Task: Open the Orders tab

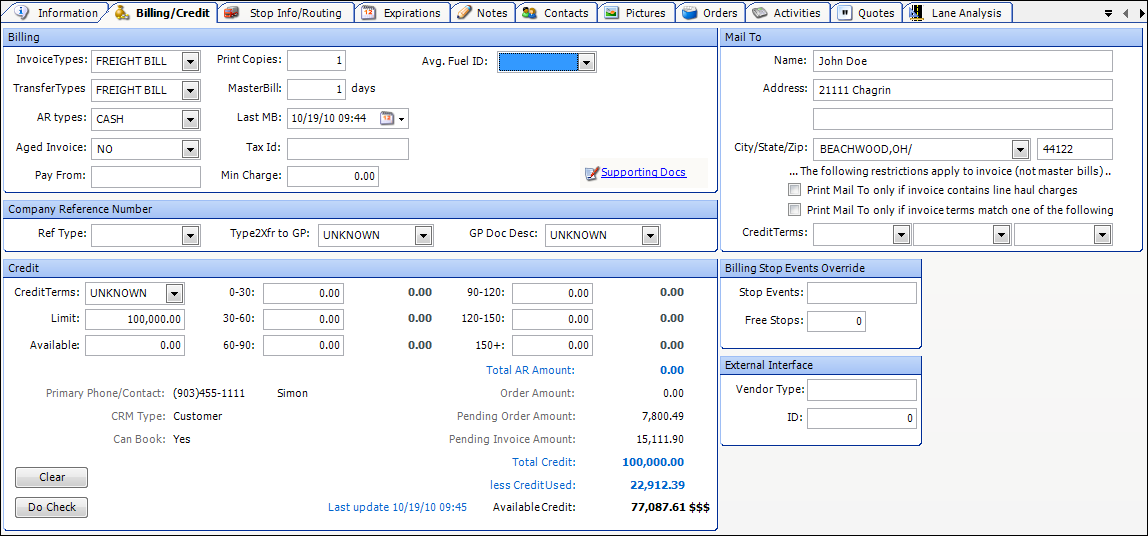Action: coord(710,12)
